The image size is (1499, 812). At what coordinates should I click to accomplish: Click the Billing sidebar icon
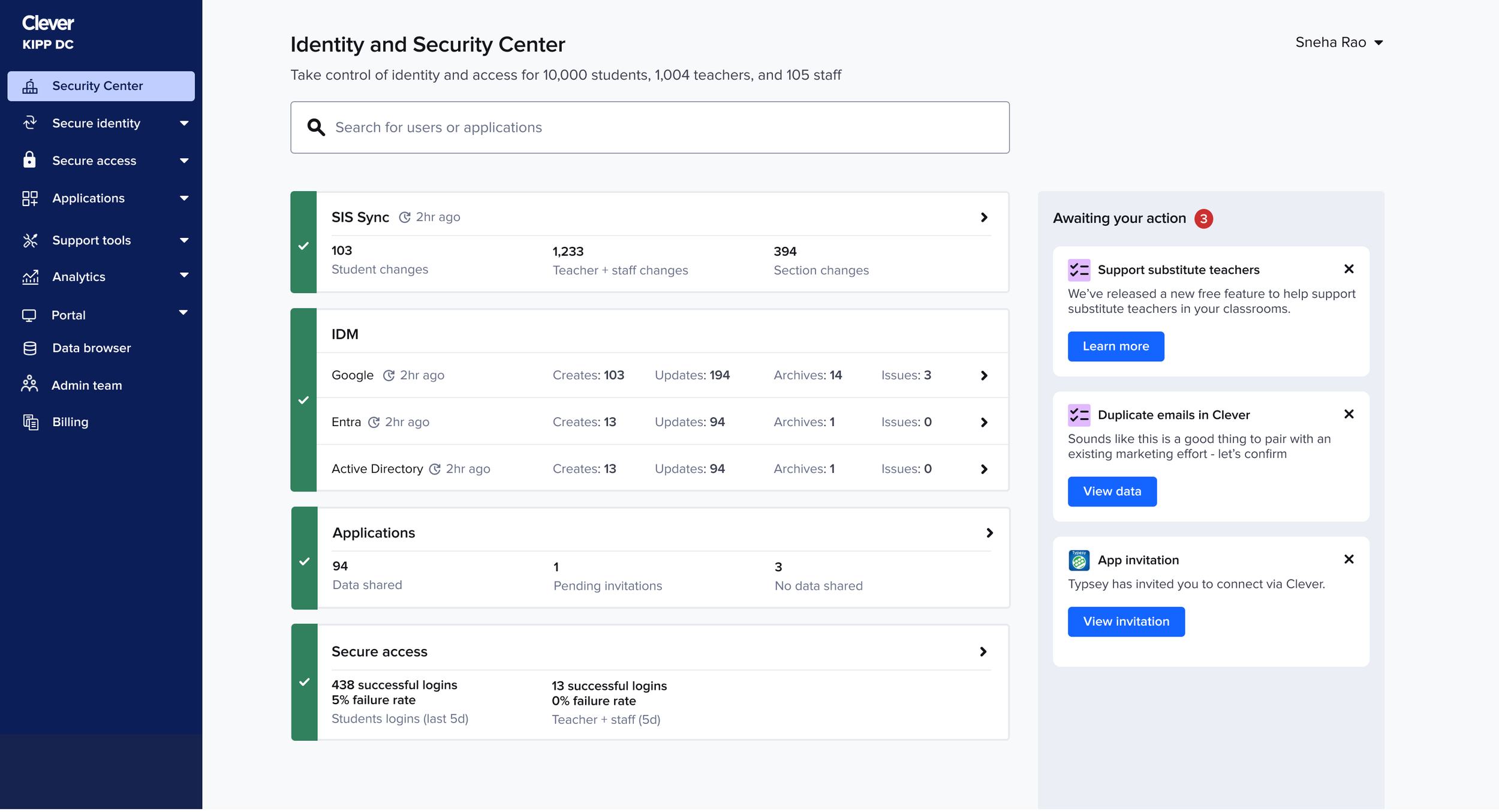(x=30, y=422)
